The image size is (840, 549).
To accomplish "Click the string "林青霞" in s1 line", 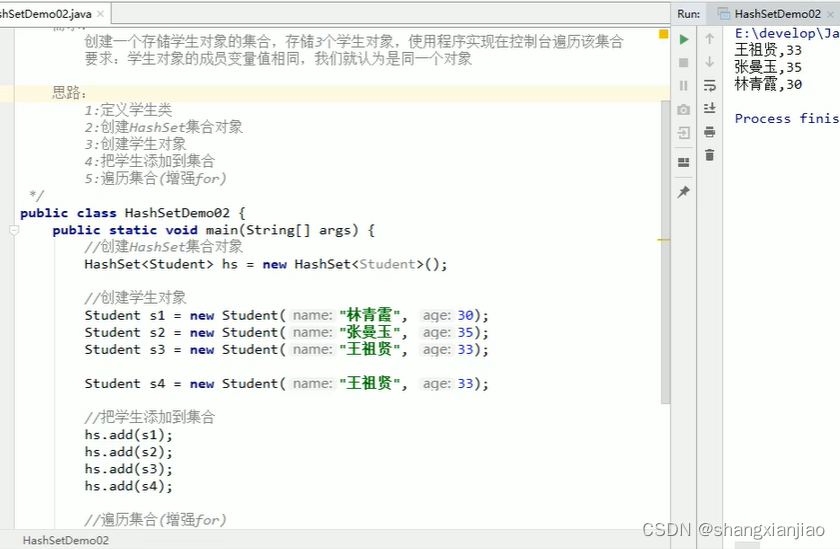I will click(370, 315).
